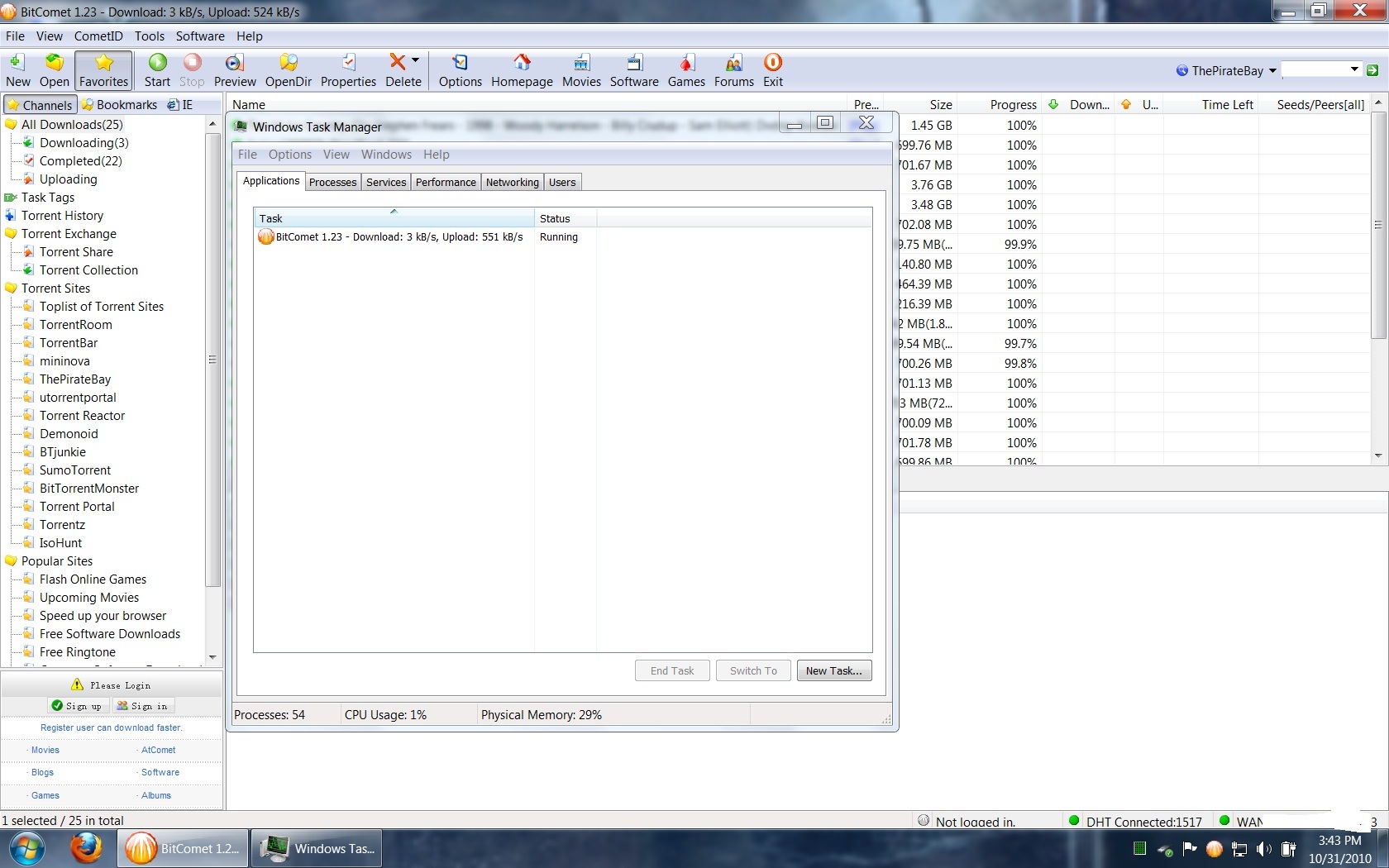This screenshot has height=868, width=1389.
Task: Open Task Manager Options menu
Action: [x=289, y=155]
